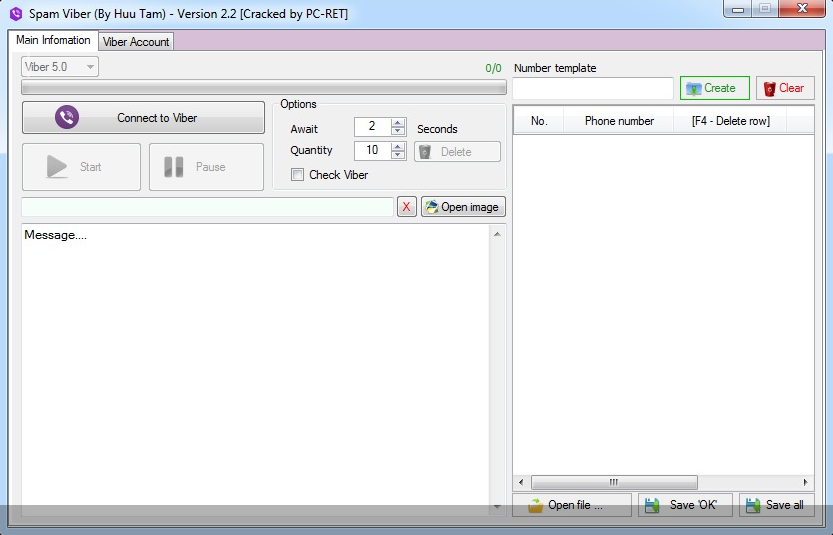Click the green folder icon on Open file
The width and height of the screenshot is (833, 535).
535,505
